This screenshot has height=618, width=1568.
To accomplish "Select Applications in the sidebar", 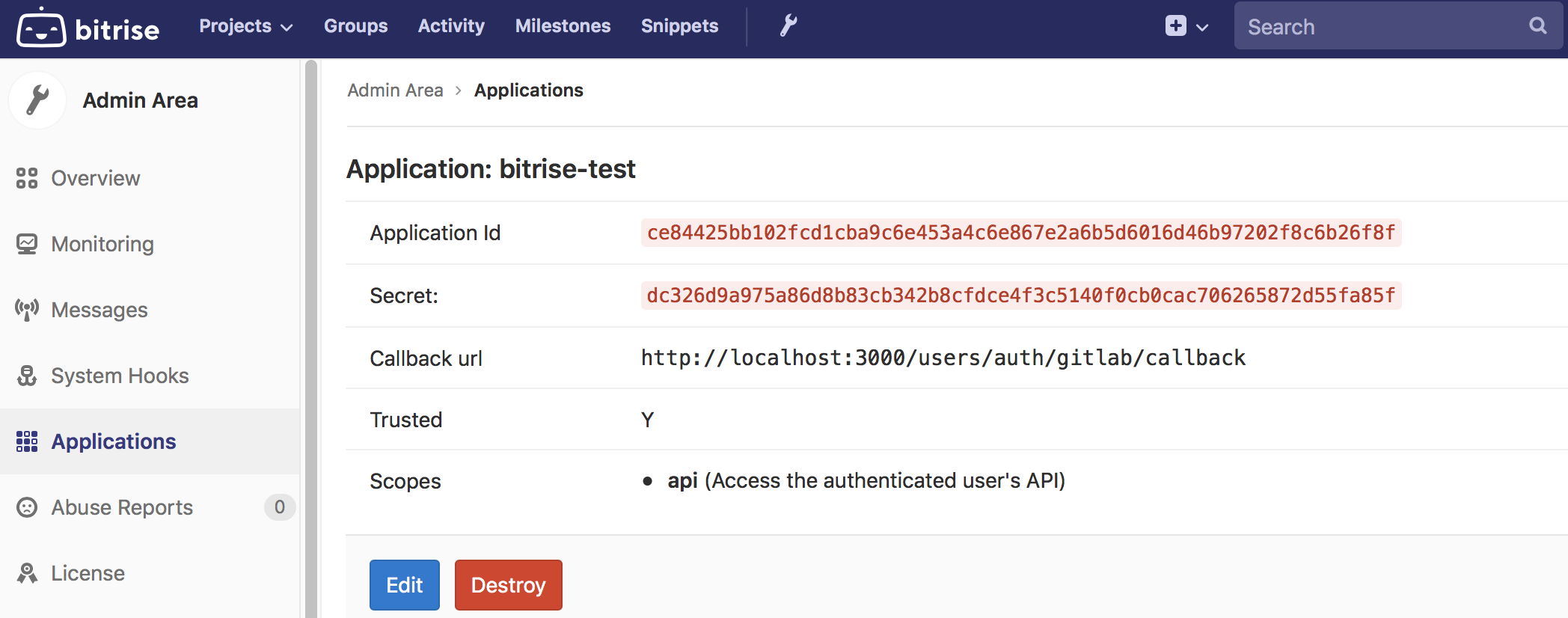I will pos(150,441).
